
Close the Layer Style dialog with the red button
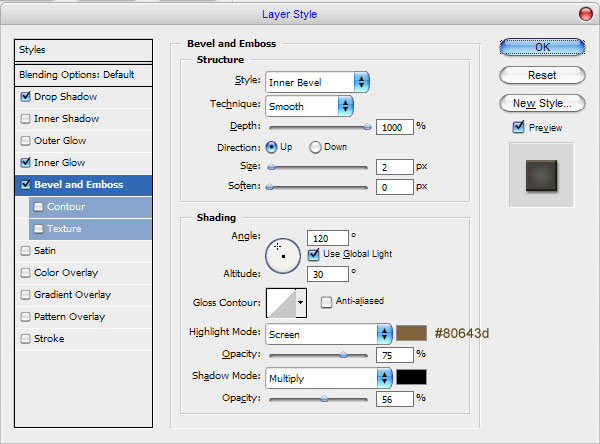tap(585, 14)
